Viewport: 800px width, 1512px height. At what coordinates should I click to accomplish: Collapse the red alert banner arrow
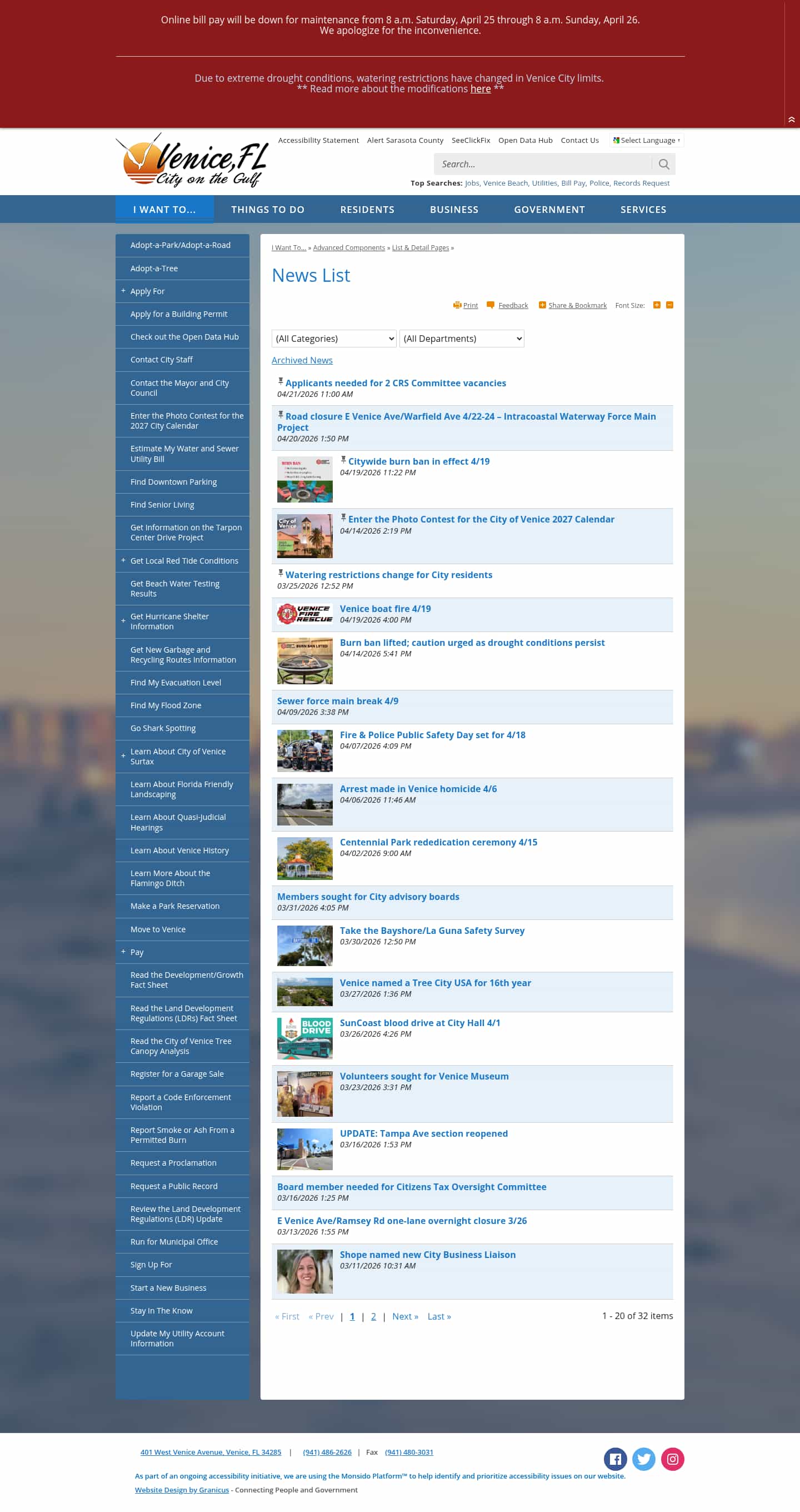pos(791,120)
